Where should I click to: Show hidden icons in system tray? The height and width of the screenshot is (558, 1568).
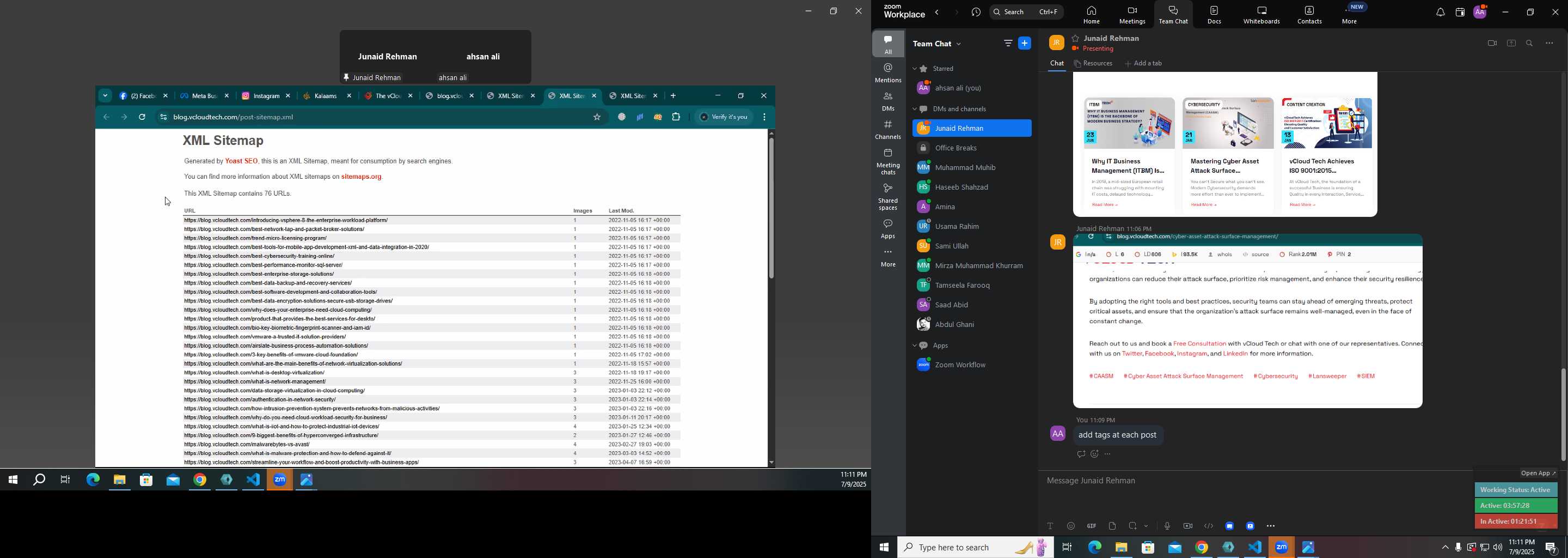1444,548
